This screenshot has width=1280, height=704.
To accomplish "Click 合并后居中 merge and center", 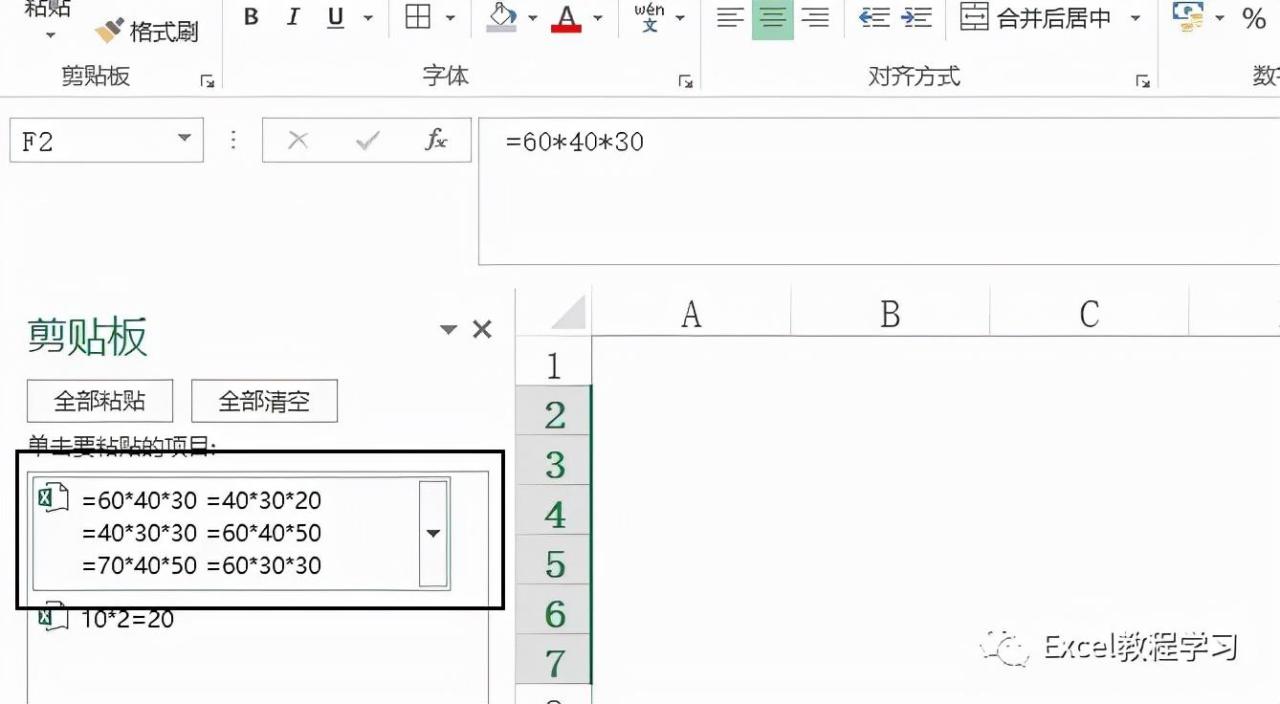I will click(x=1036, y=17).
